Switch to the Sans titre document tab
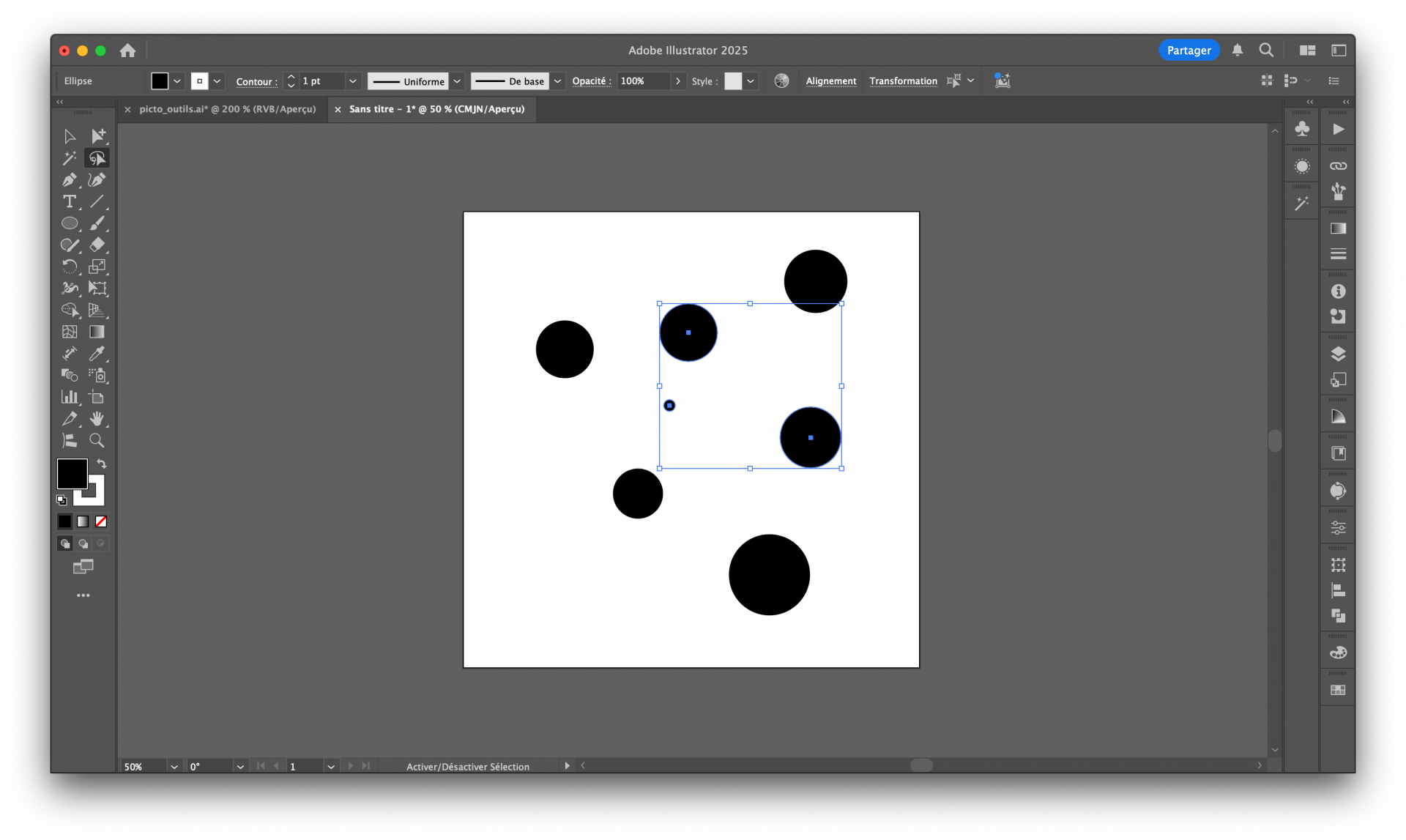Viewport: 1406px width, 840px height. [436, 108]
